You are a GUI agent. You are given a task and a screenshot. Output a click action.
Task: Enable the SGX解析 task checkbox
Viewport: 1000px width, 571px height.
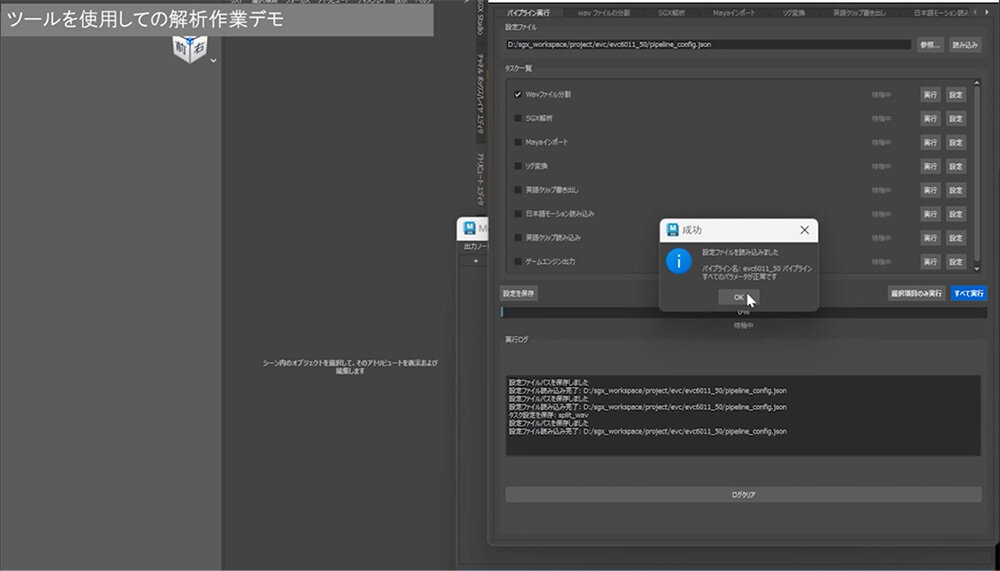click(518, 118)
